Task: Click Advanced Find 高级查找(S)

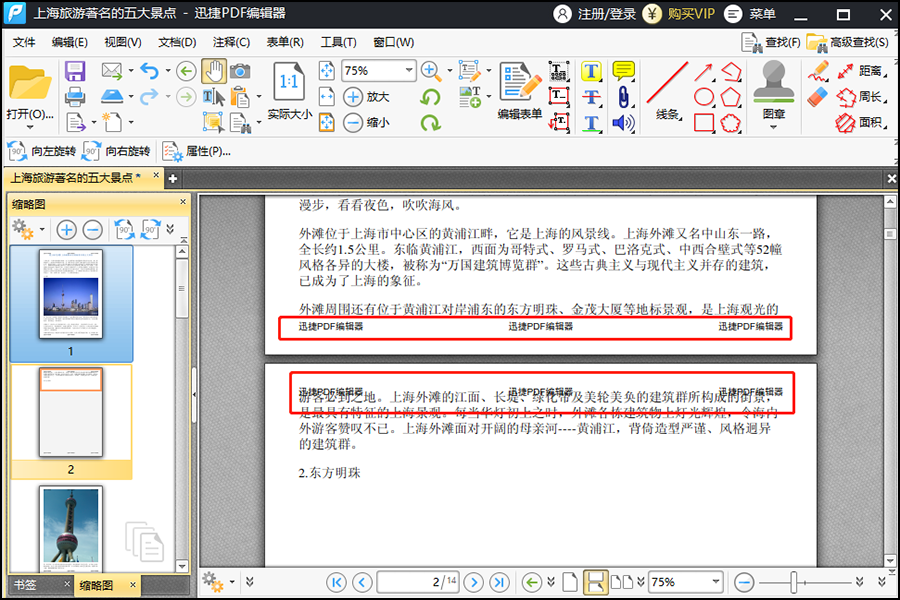Action: [848, 42]
